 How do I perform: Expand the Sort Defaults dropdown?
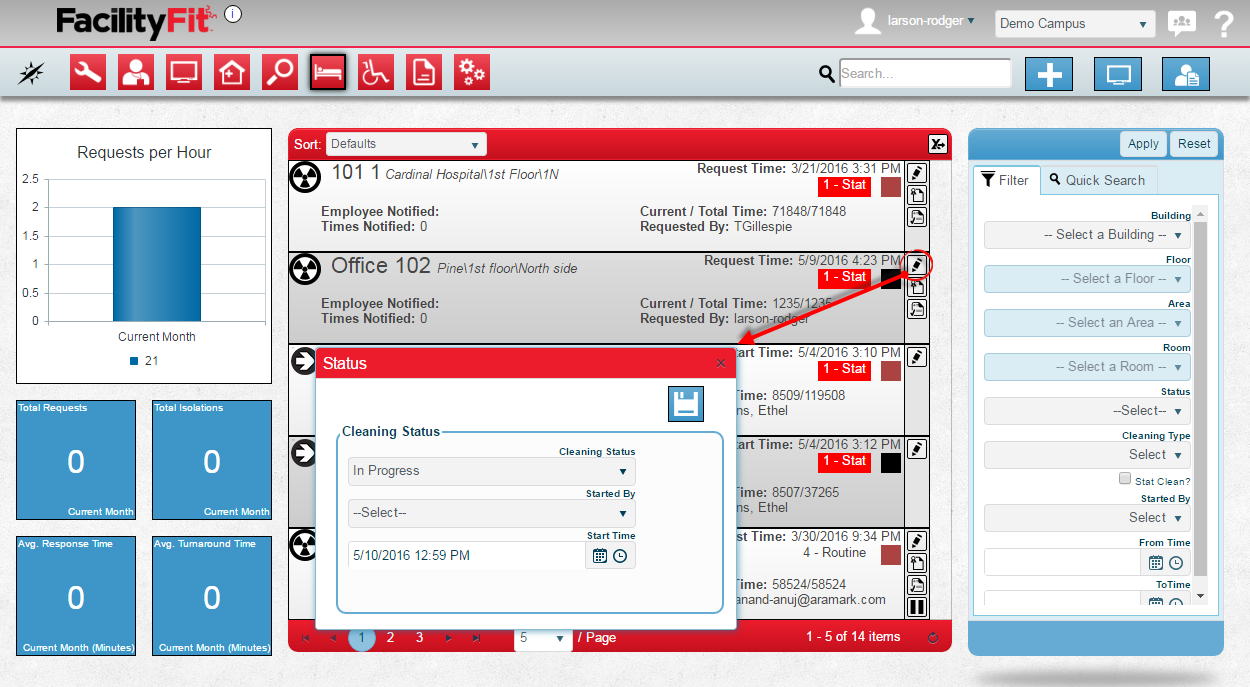406,144
